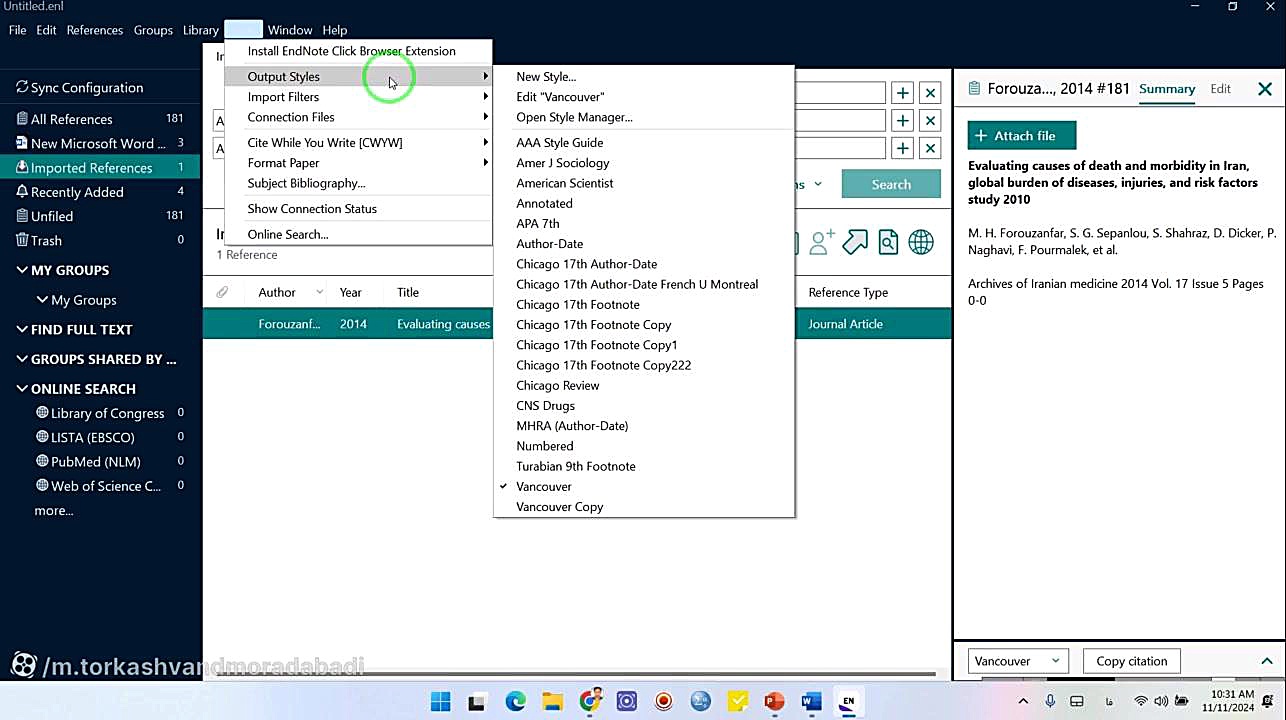Add a search row with second plus button
The width and height of the screenshot is (1286, 720).
903,120
